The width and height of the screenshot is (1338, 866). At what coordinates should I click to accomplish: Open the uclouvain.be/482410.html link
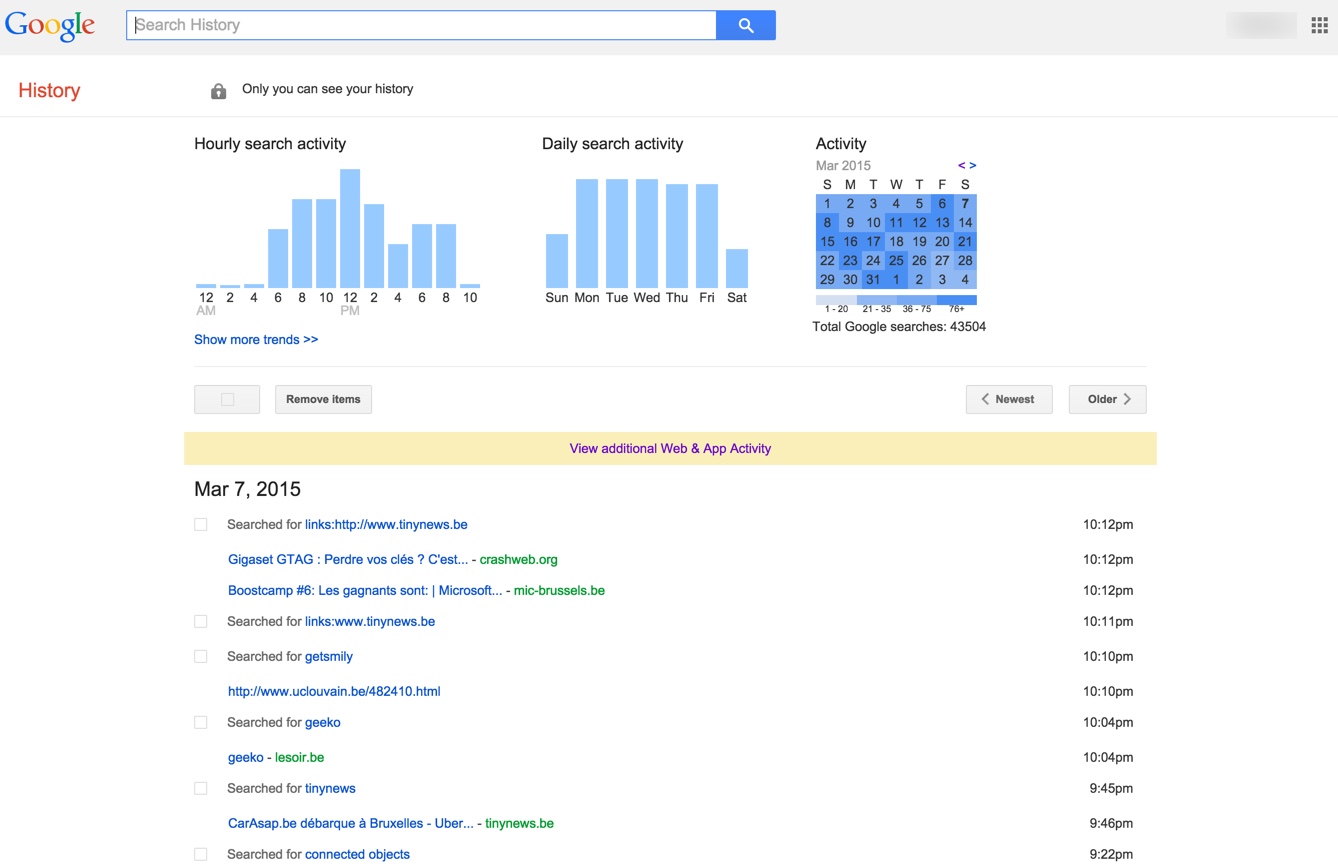[334, 691]
